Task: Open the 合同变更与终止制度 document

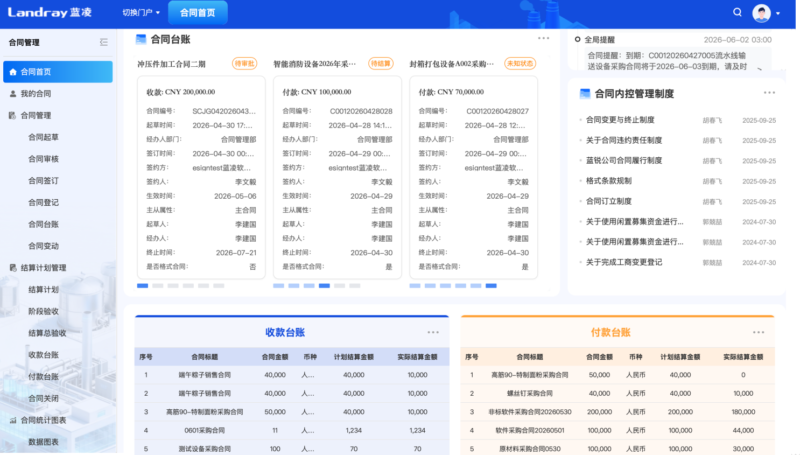Action: click(x=620, y=120)
